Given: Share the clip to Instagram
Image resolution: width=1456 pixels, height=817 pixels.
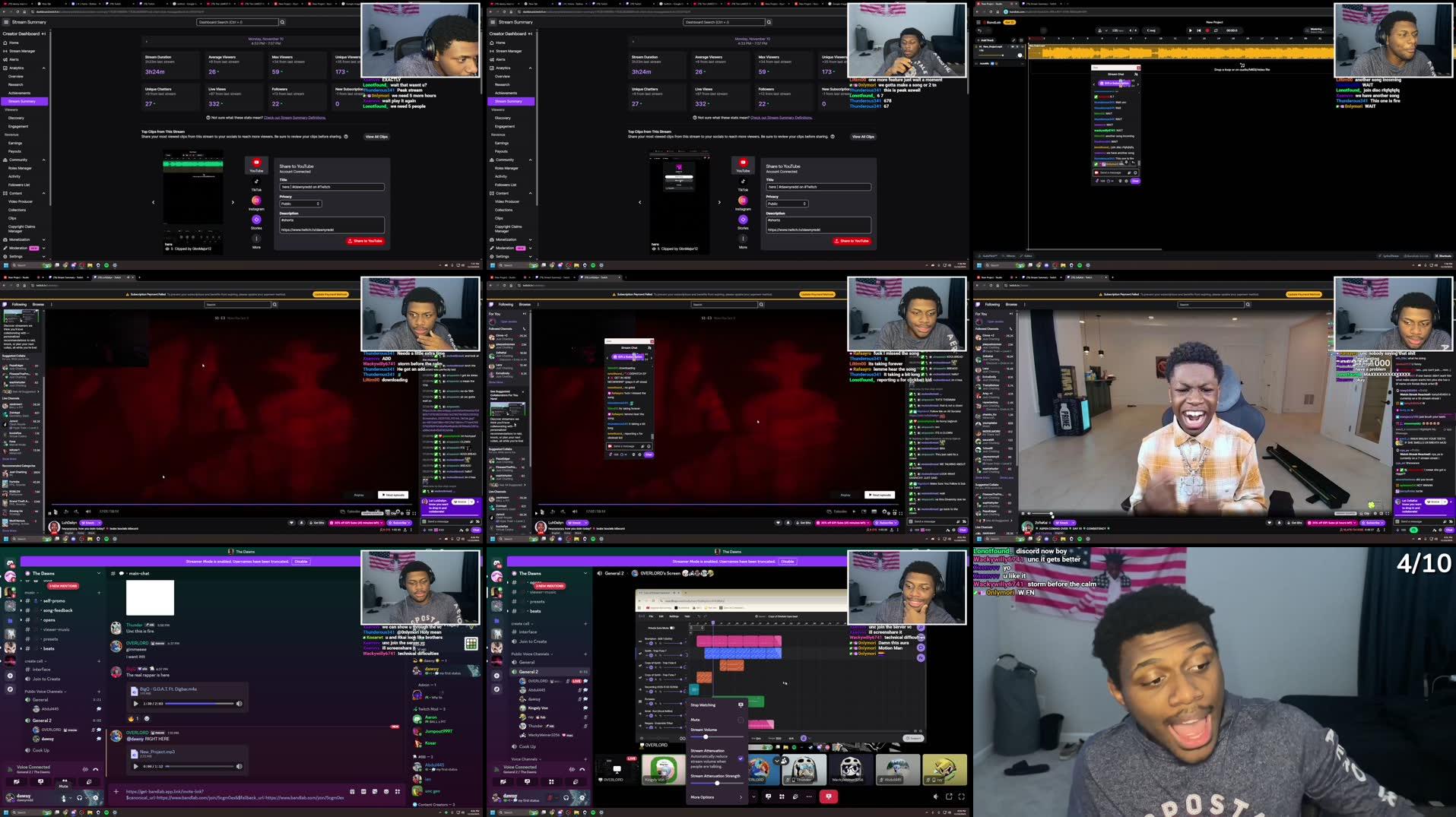Looking at the screenshot, I should click(x=256, y=200).
